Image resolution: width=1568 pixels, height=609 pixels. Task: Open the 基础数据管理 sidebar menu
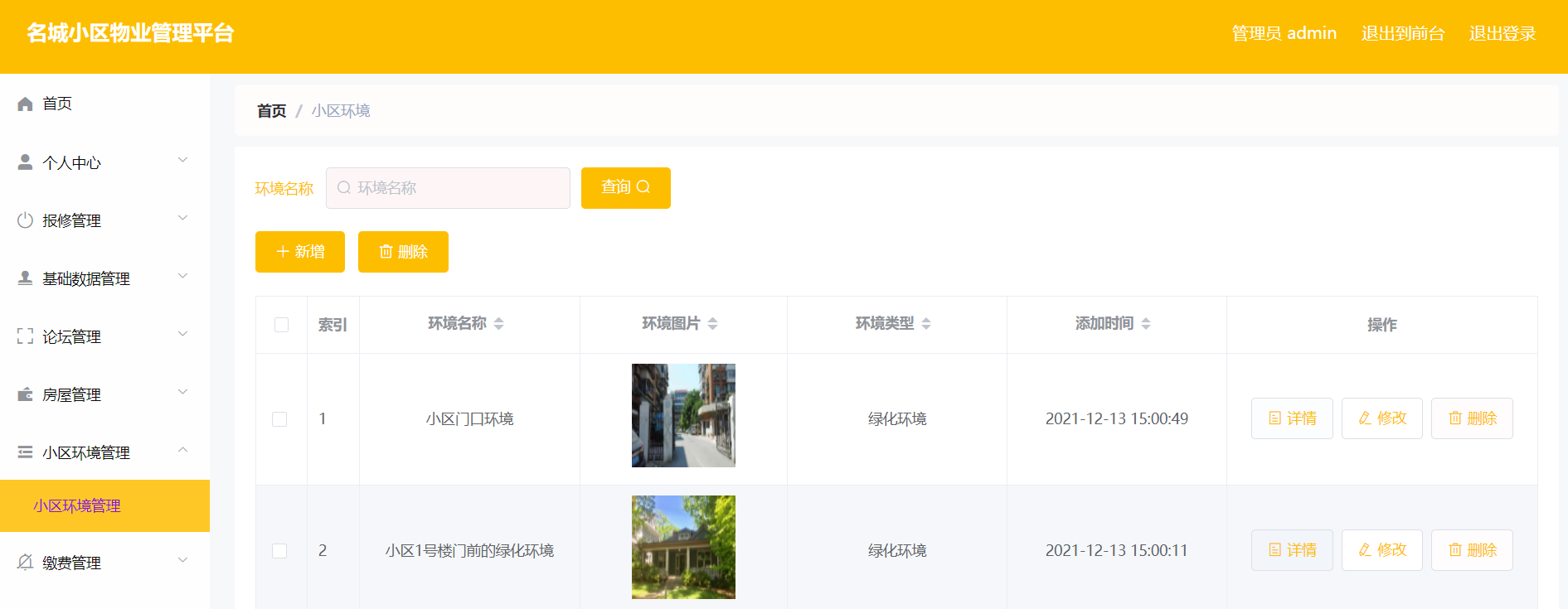tap(104, 278)
